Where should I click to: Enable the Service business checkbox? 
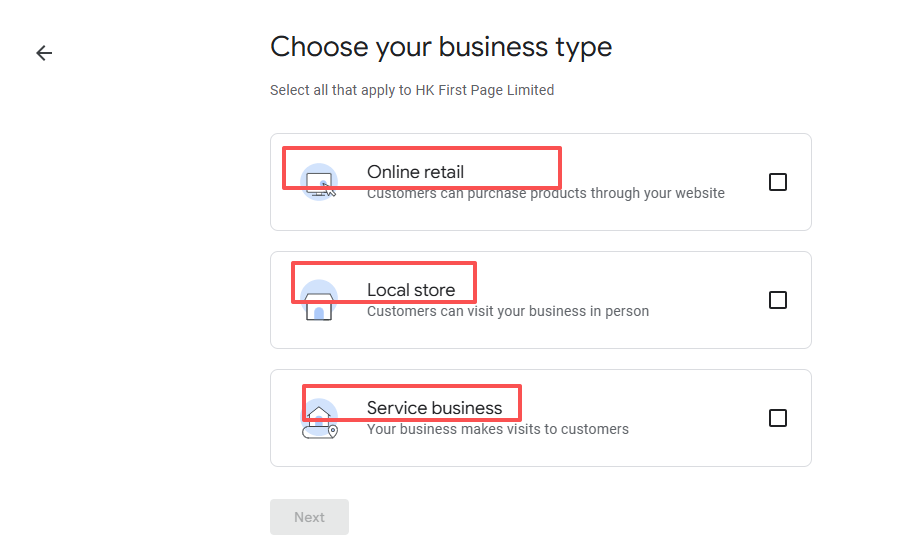(778, 418)
